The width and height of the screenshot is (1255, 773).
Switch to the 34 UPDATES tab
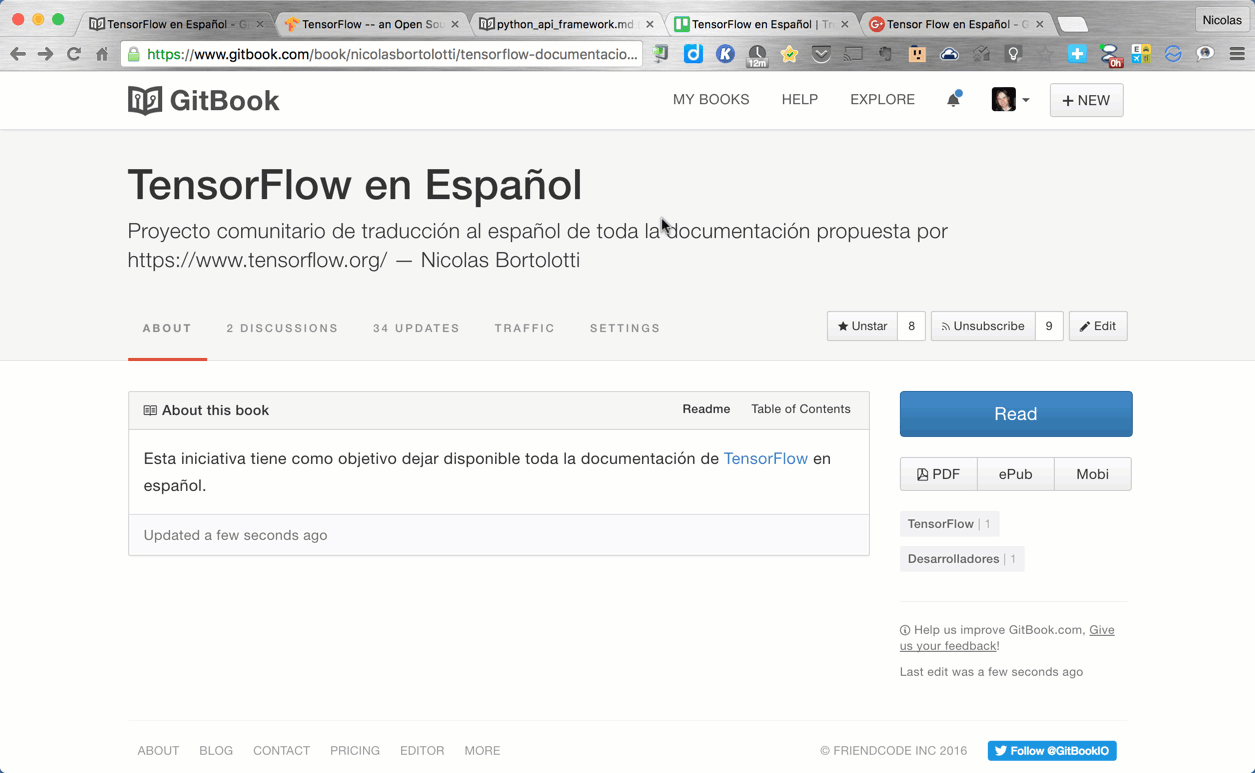416,328
